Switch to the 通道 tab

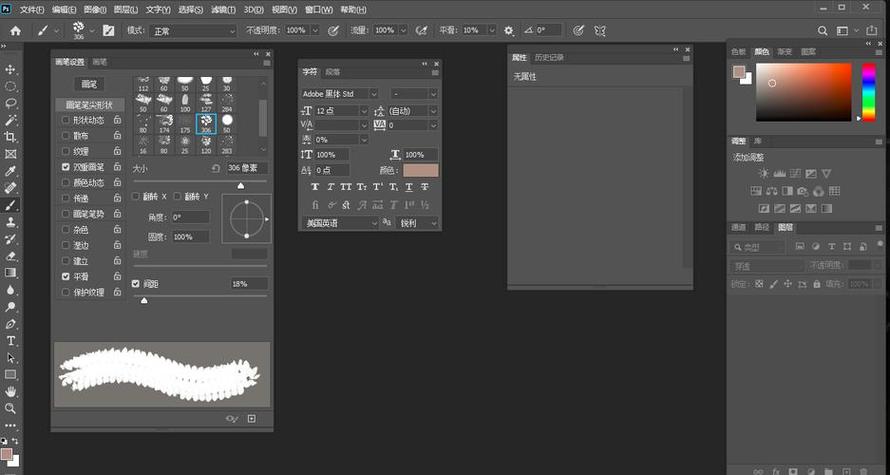pyautogui.click(x=738, y=228)
